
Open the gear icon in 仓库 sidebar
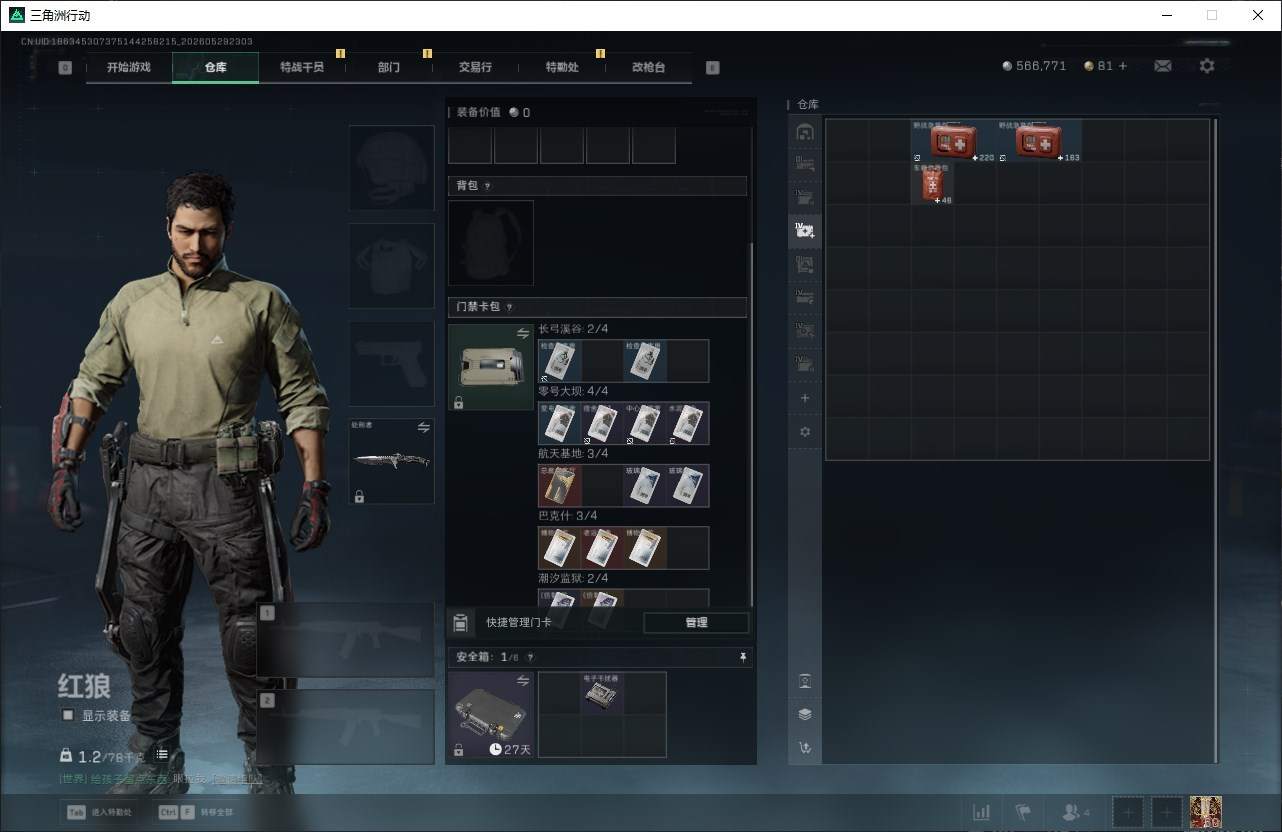[x=805, y=432]
